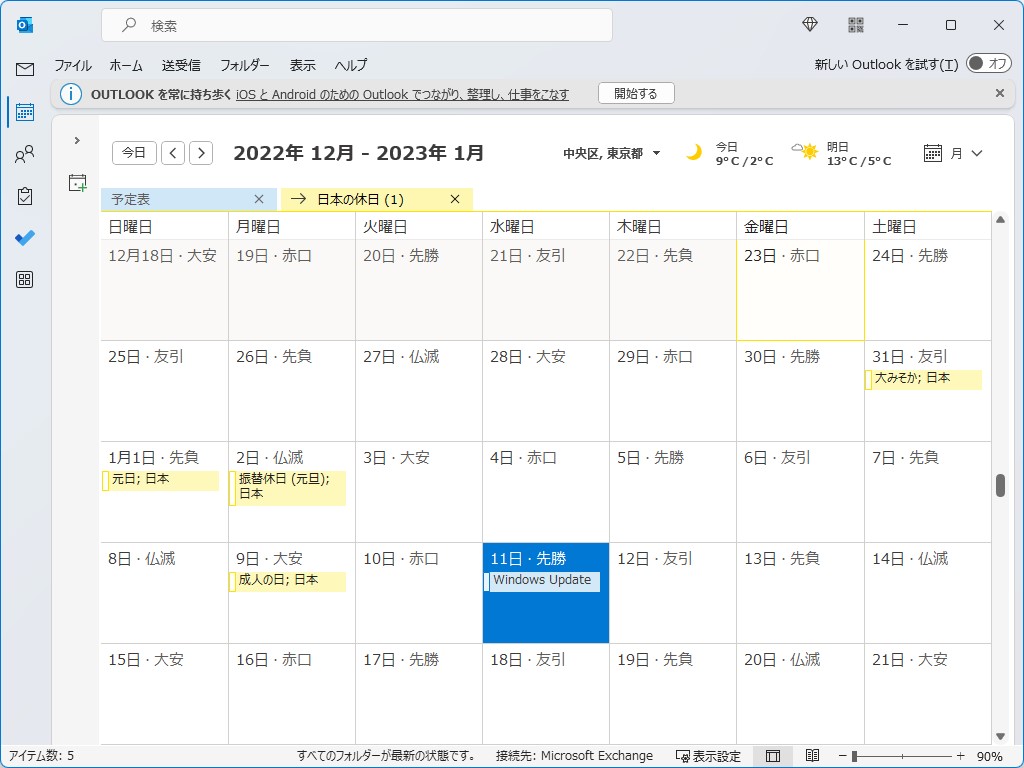Select the 23日・赤口 day cell
This screenshot has height=768, width=1024.
click(x=800, y=290)
